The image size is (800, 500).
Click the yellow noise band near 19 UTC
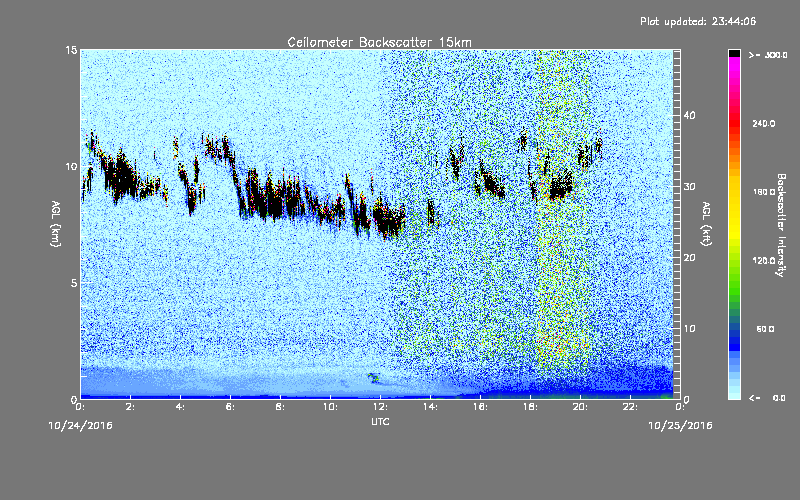[563, 214]
